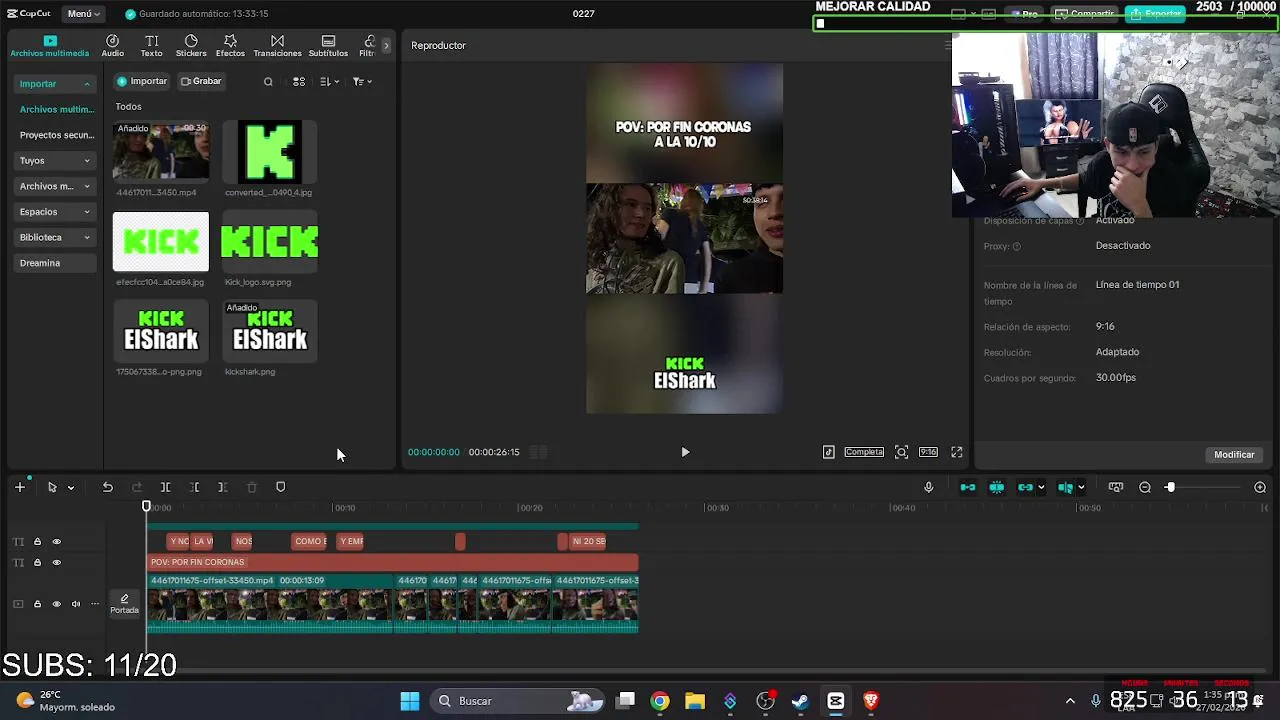Toggle clip linkage in the timeline
Image resolution: width=1280 pixels, height=720 pixels.
click(1025, 487)
